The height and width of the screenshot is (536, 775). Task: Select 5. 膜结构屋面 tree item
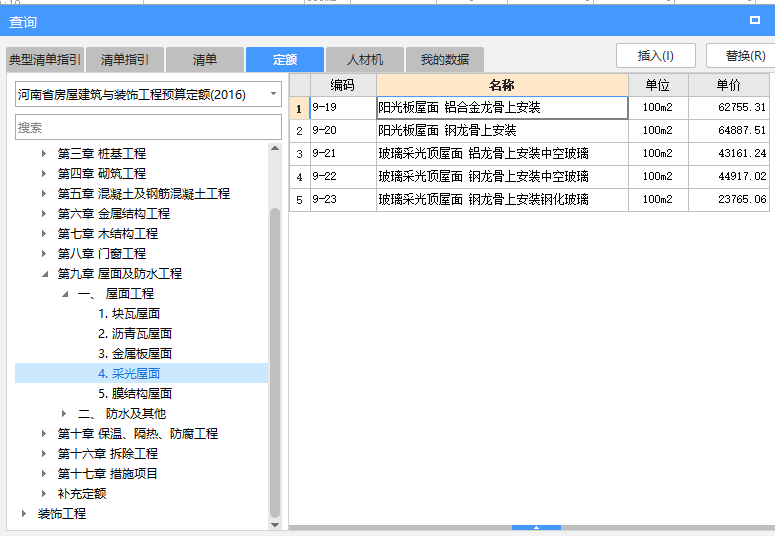(135, 394)
